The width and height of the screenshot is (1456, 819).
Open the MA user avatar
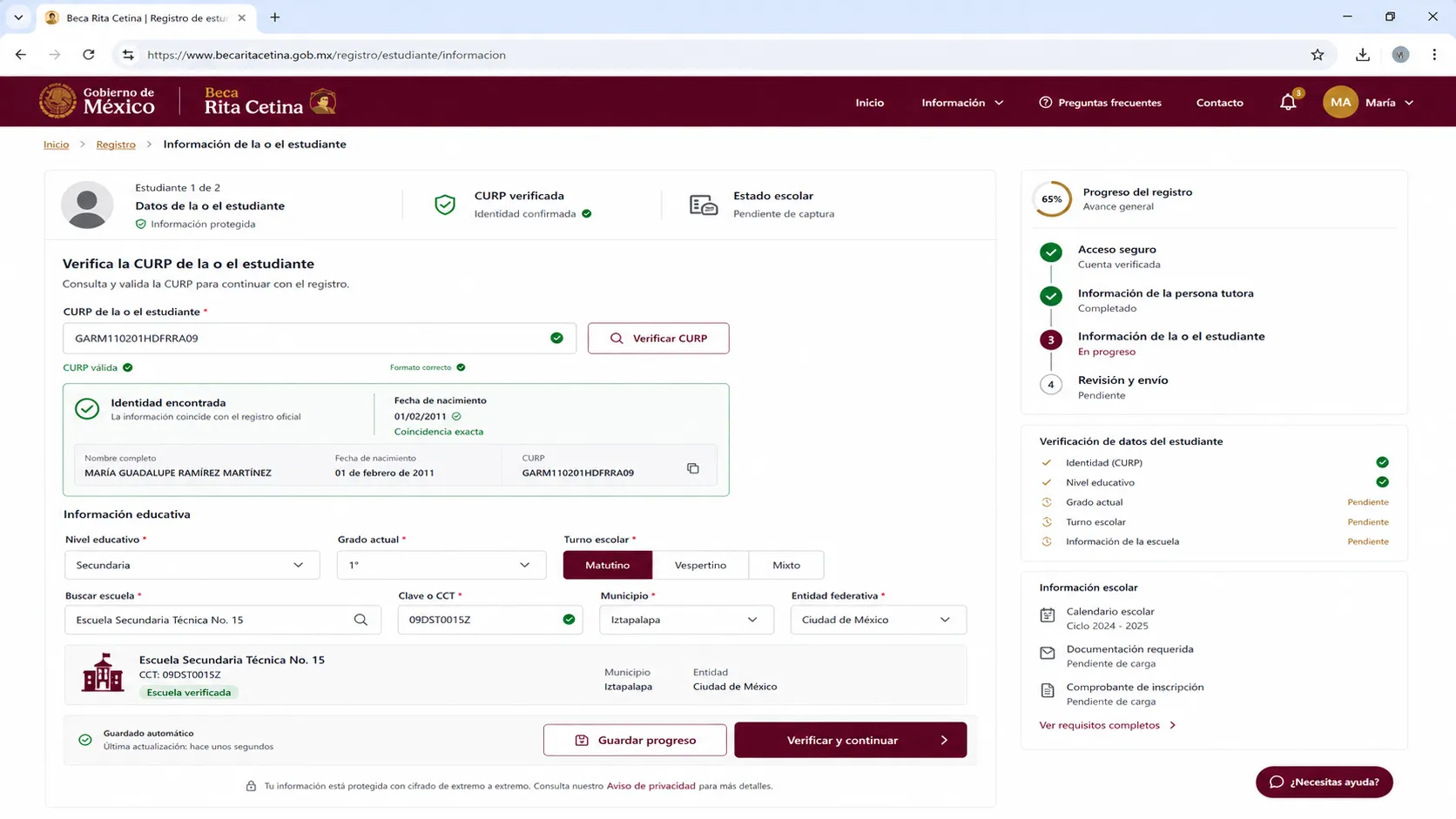click(1340, 102)
